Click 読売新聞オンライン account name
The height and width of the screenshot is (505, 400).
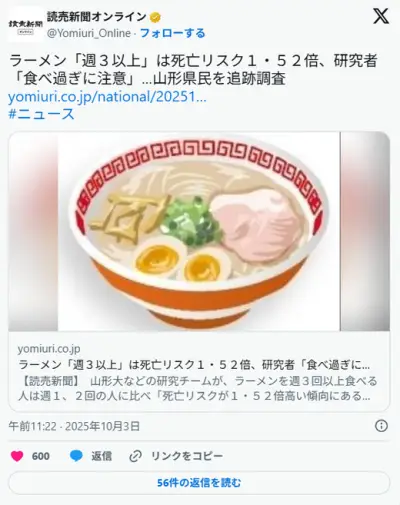pos(97,17)
